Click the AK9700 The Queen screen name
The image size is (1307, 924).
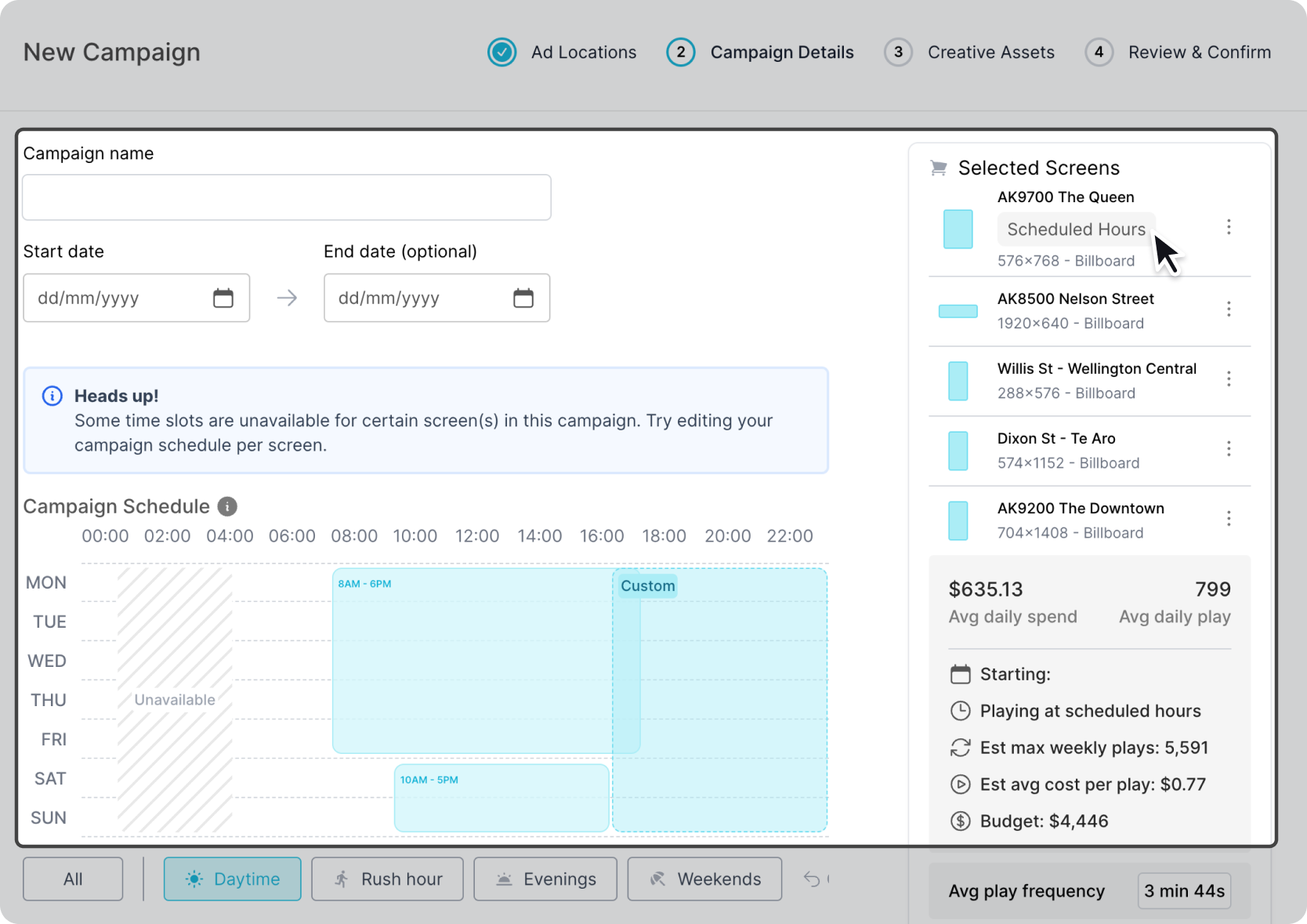click(1066, 197)
